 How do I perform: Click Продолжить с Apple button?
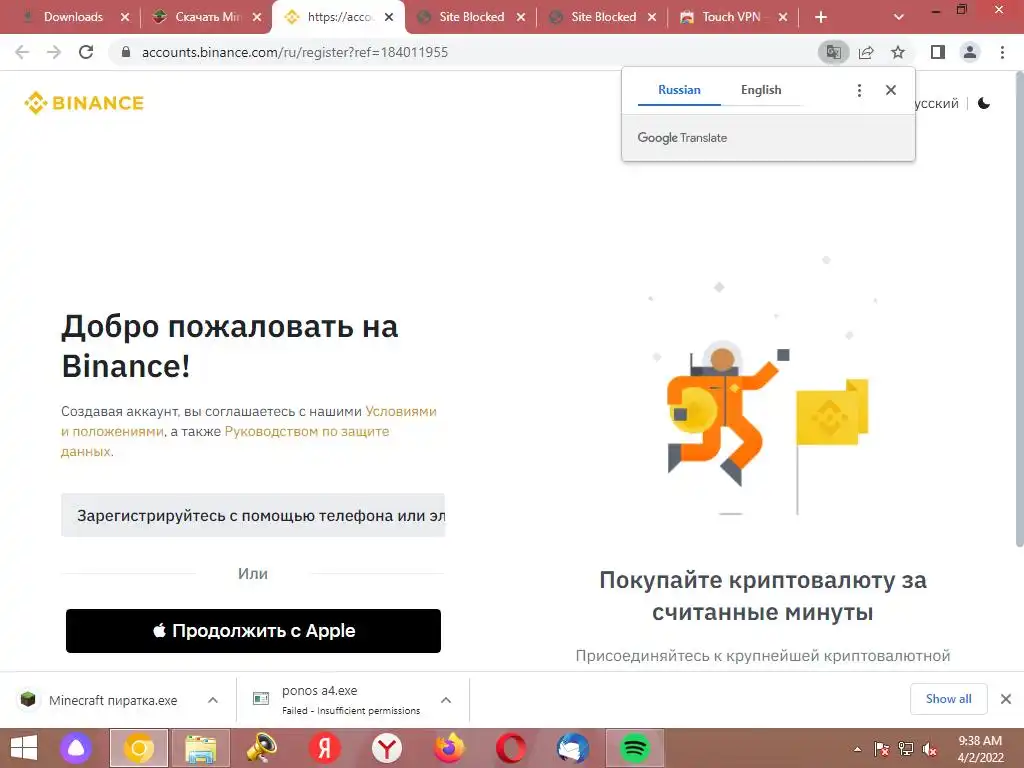[x=253, y=631]
